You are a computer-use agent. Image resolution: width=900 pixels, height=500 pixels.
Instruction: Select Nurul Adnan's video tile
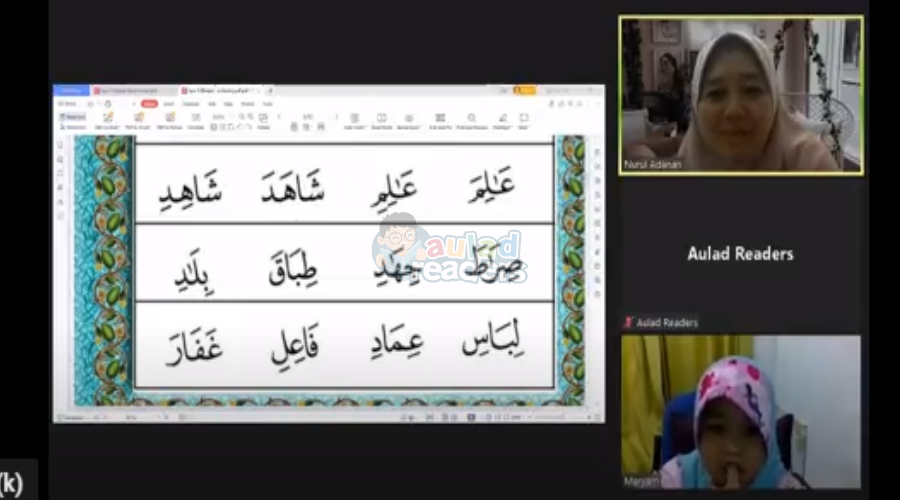coord(740,95)
